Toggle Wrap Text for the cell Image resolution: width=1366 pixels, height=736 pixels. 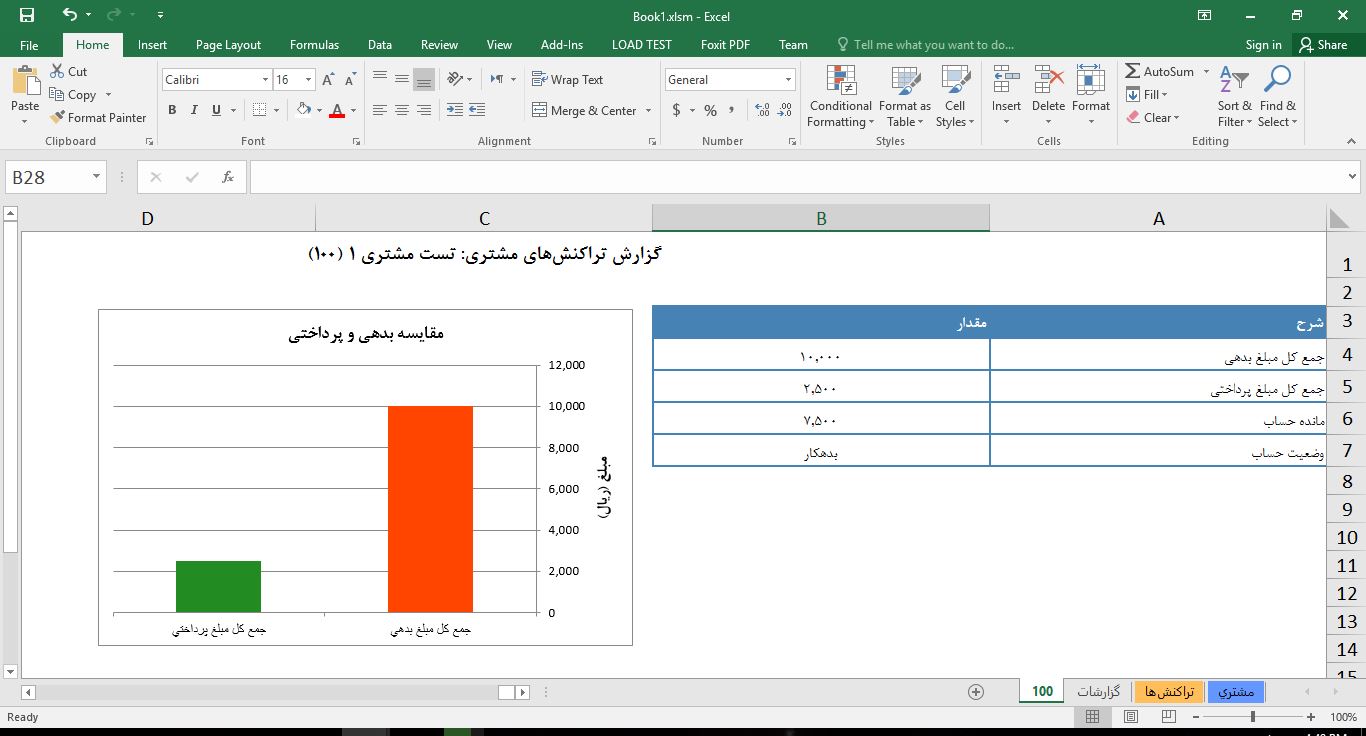567,80
